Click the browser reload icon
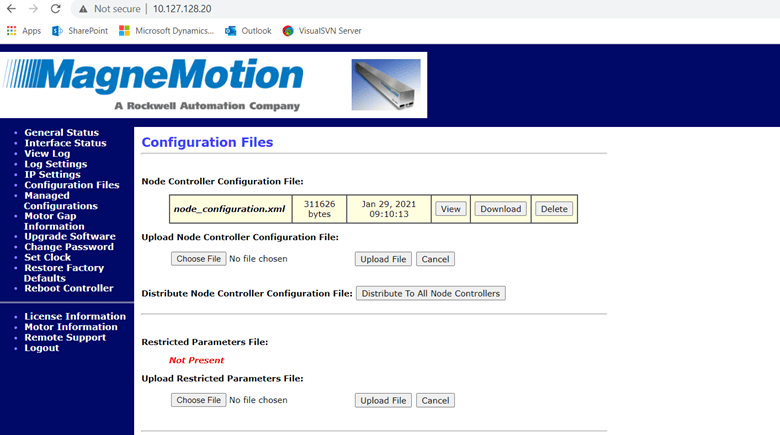780x435 pixels. click(x=56, y=8)
